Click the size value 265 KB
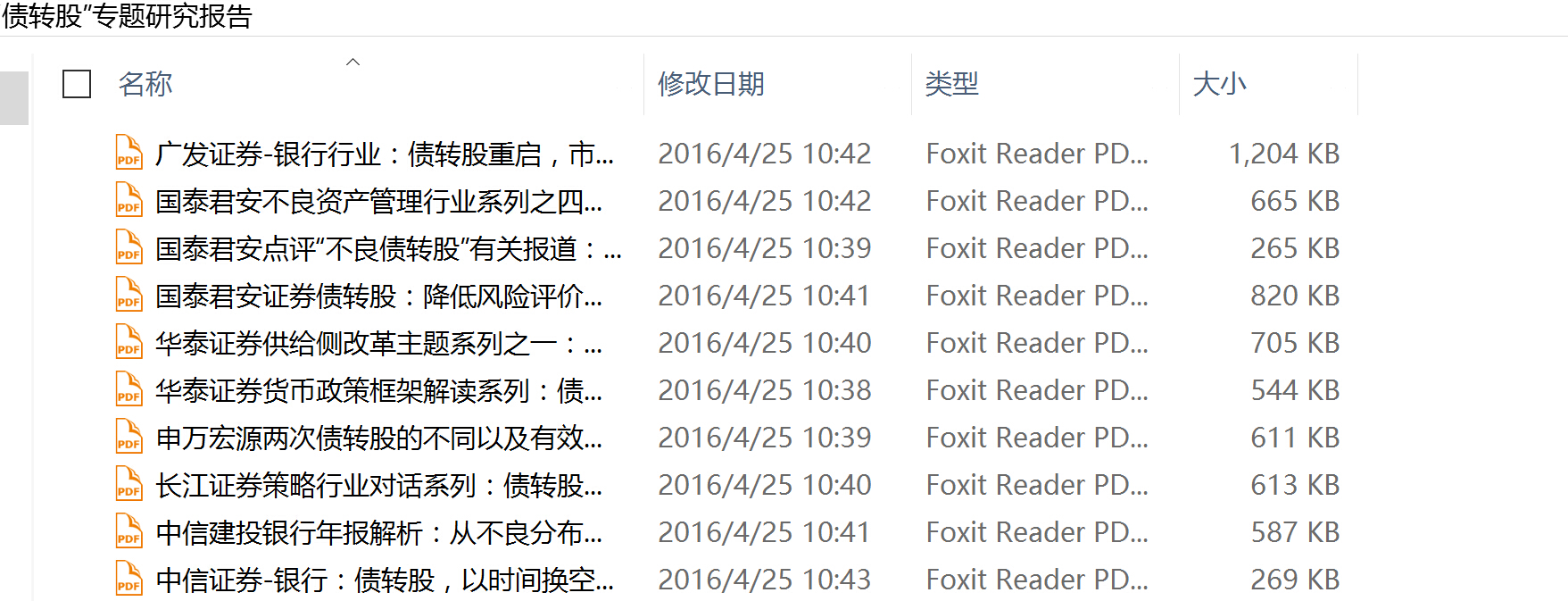The height and width of the screenshot is (601, 1568). pos(1295,248)
